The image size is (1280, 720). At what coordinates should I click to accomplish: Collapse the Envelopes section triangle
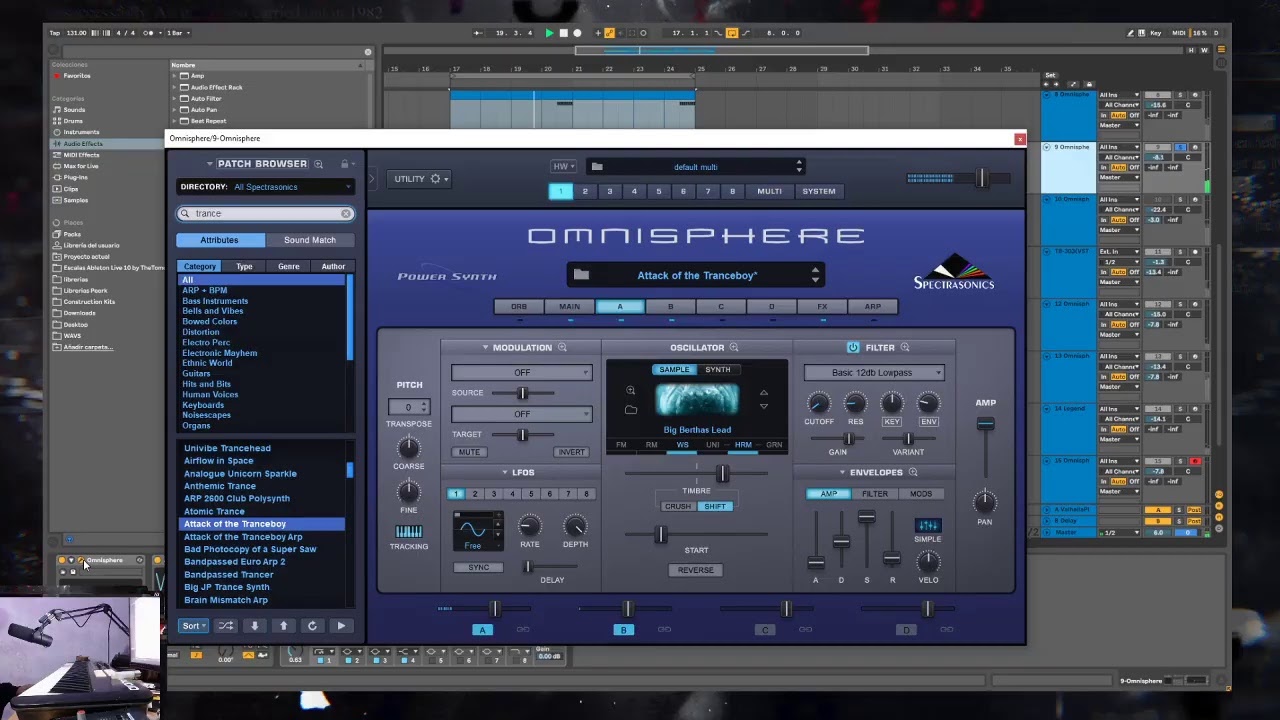click(842, 472)
